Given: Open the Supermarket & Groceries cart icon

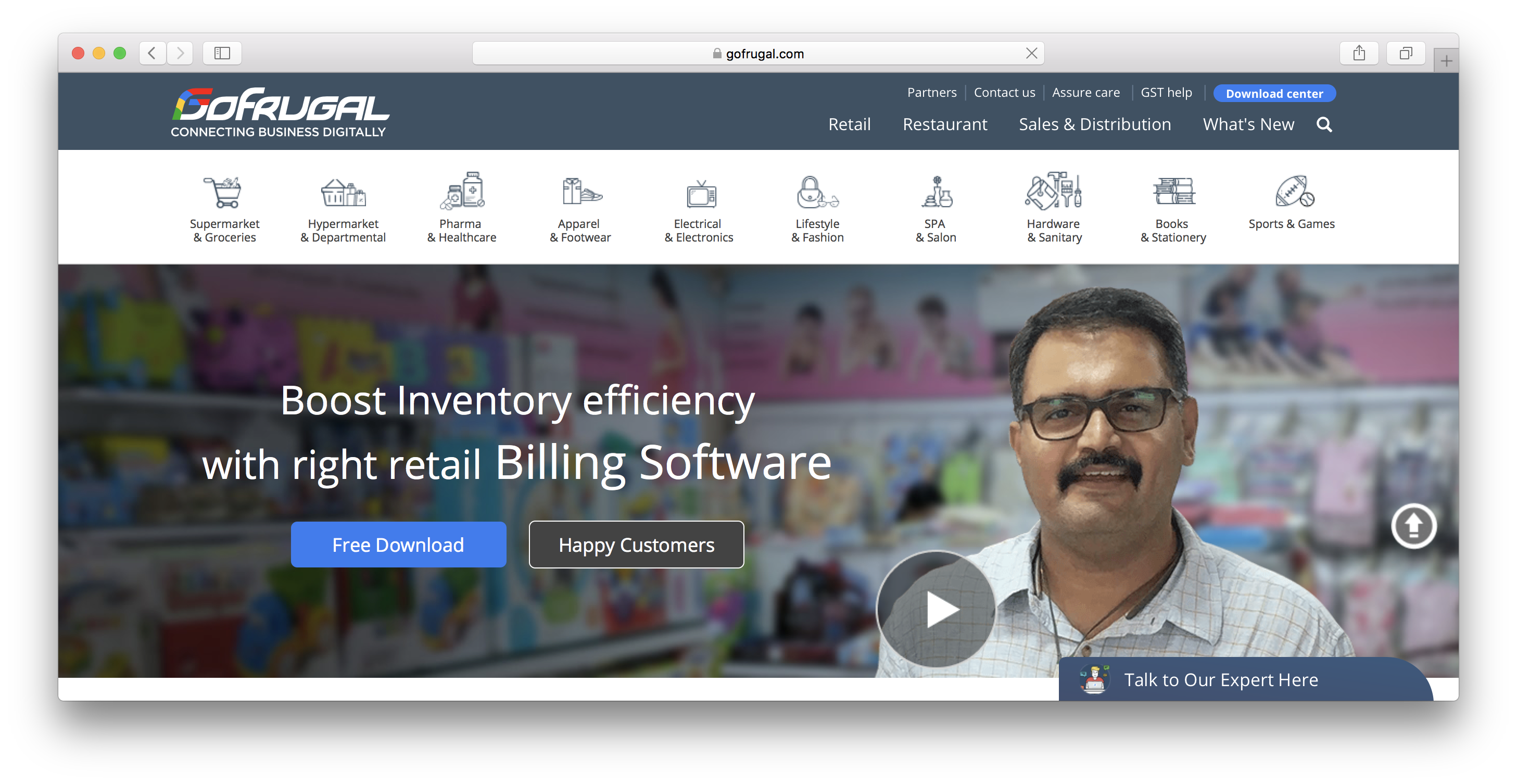Looking at the screenshot, I should click(223, 192).
